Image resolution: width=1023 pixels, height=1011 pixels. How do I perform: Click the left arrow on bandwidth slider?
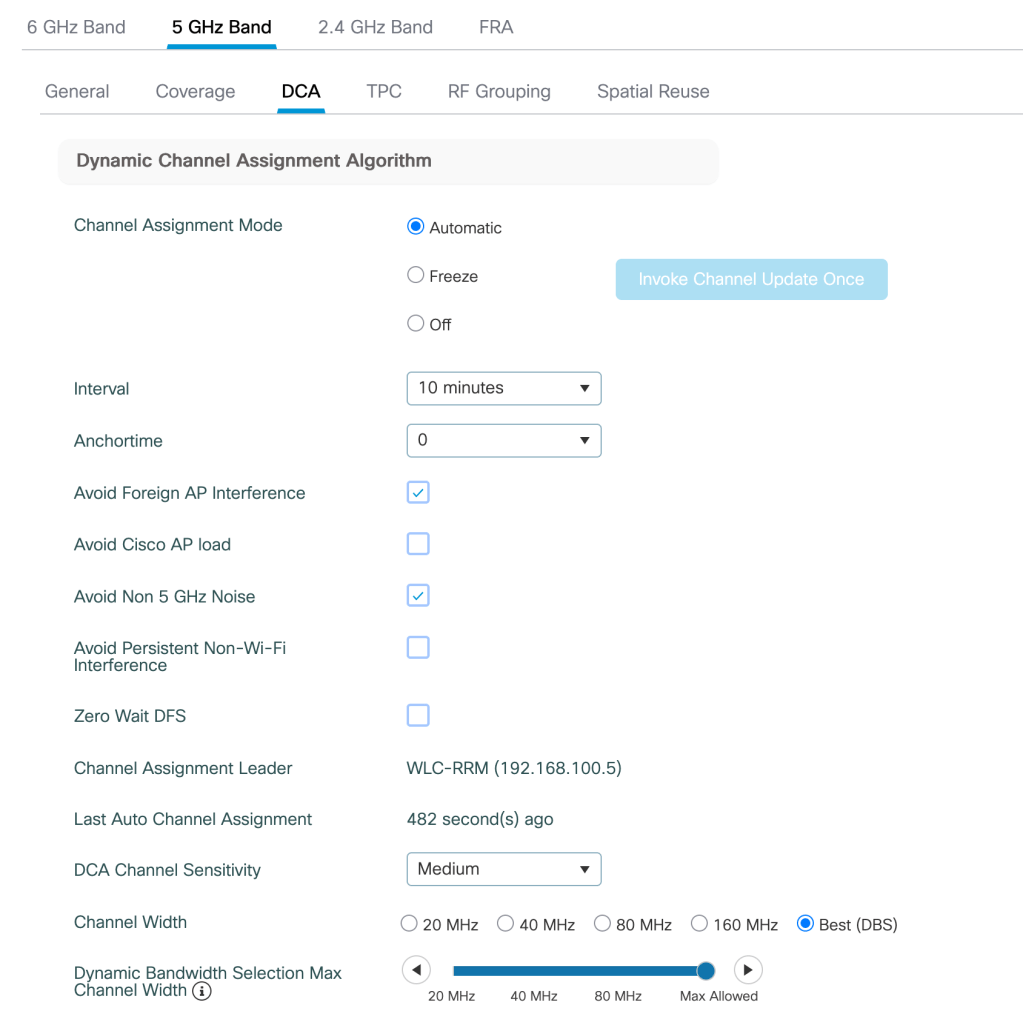click(x=416, y=970)
